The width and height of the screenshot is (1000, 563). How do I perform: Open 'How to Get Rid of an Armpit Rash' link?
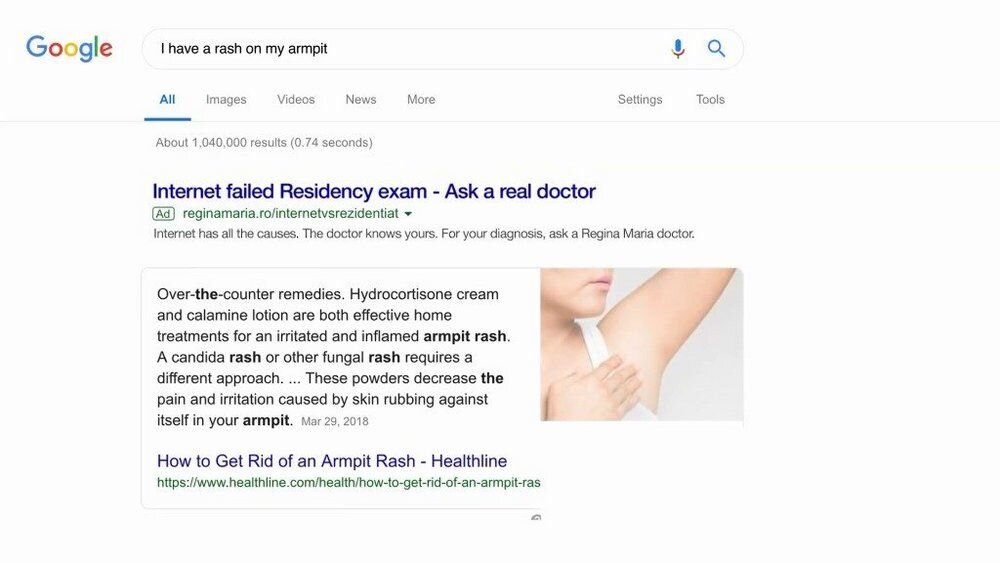tap(332, 461)
